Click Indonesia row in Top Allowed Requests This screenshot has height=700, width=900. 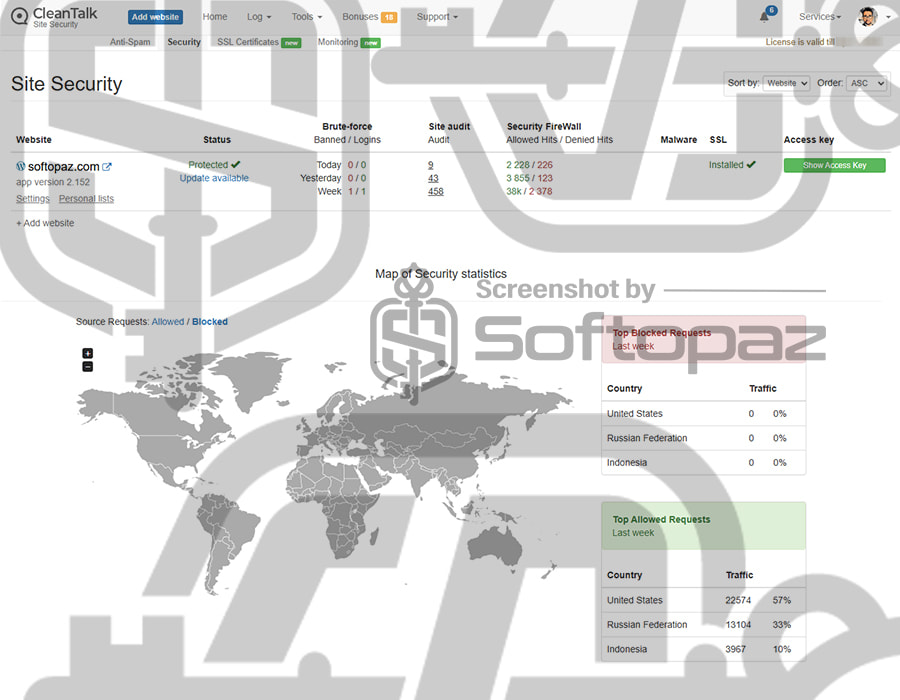point(704,650)
